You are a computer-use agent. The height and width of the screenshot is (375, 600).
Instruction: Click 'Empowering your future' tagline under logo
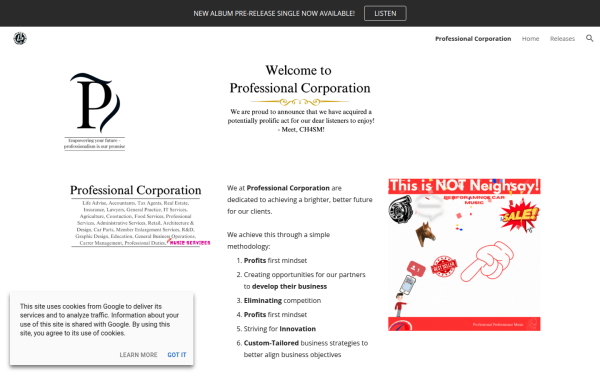(95, 143)
